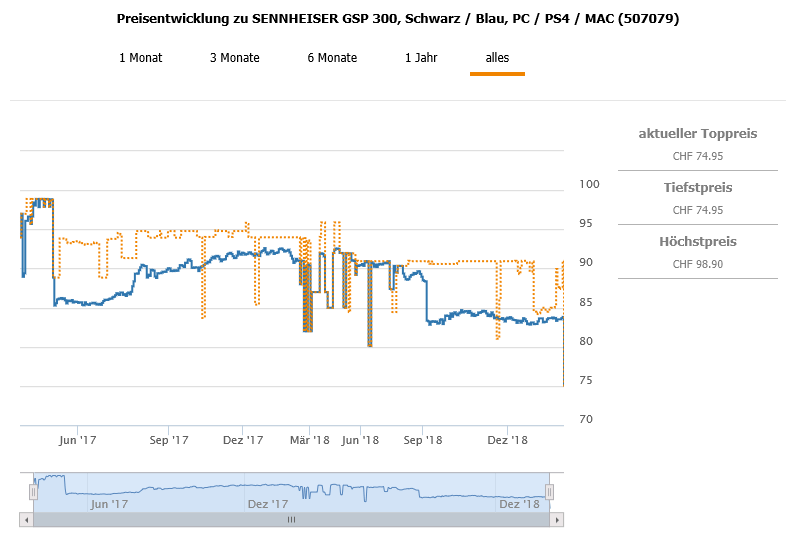
Task: Click the Jun '17 main chart axis label
Action: pyautogui.click(x=78, y=440)
